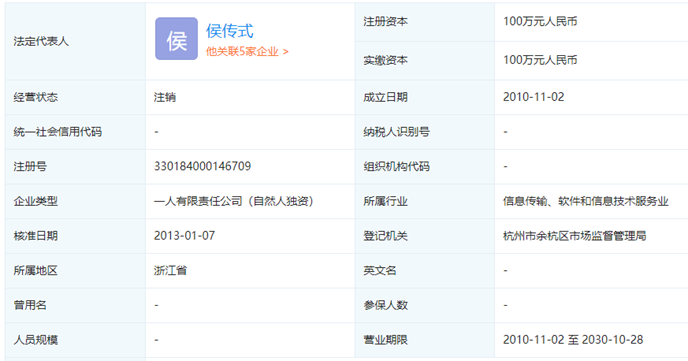Select the 核准日期 label
Viewport: 688px width, 361px height.
36,236
